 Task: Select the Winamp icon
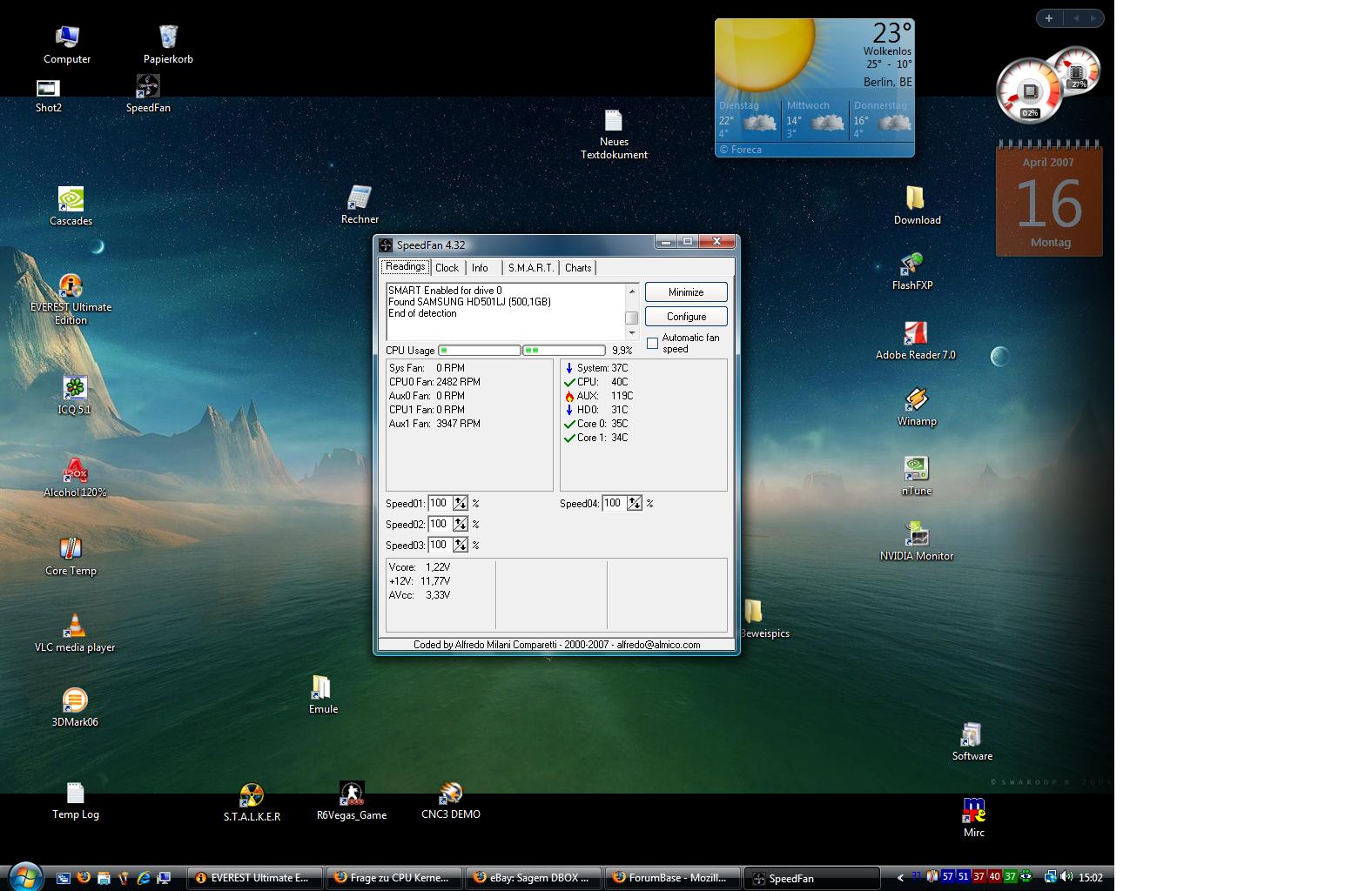pos(917,407)
